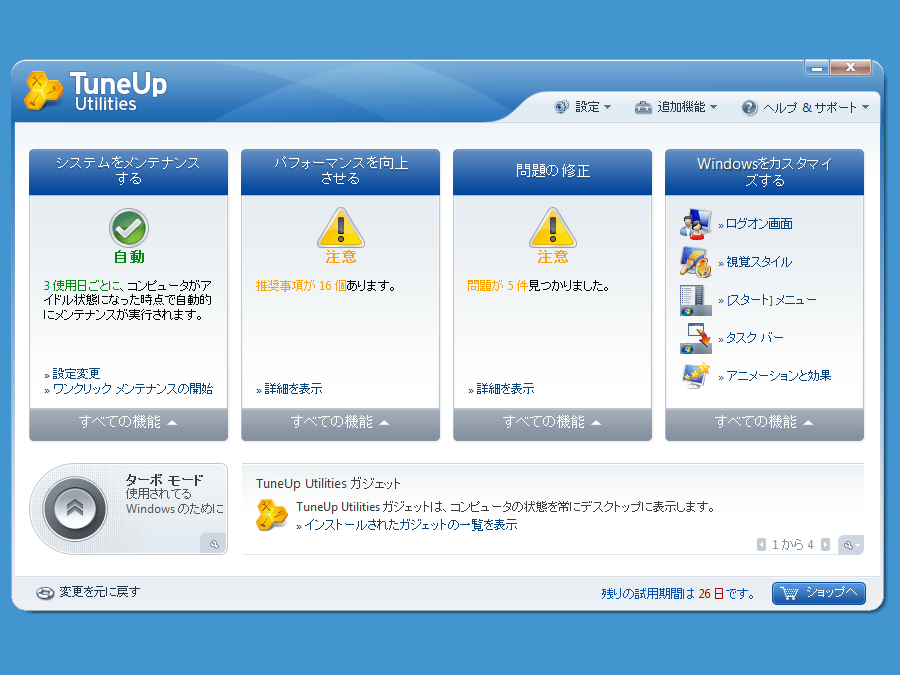Click the [スタート] メニュー icon
The image size is (900, 675).
[x=695, y=300]
